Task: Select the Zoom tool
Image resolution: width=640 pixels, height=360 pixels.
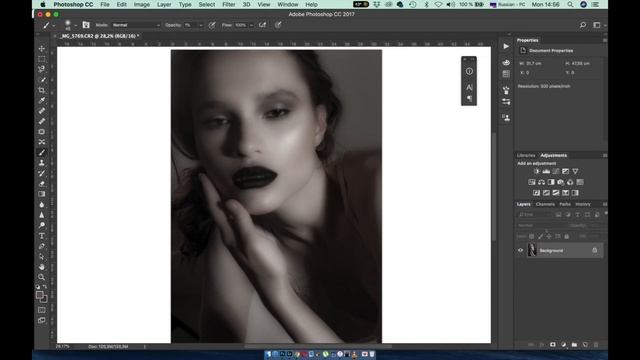Action: point(42,277)
